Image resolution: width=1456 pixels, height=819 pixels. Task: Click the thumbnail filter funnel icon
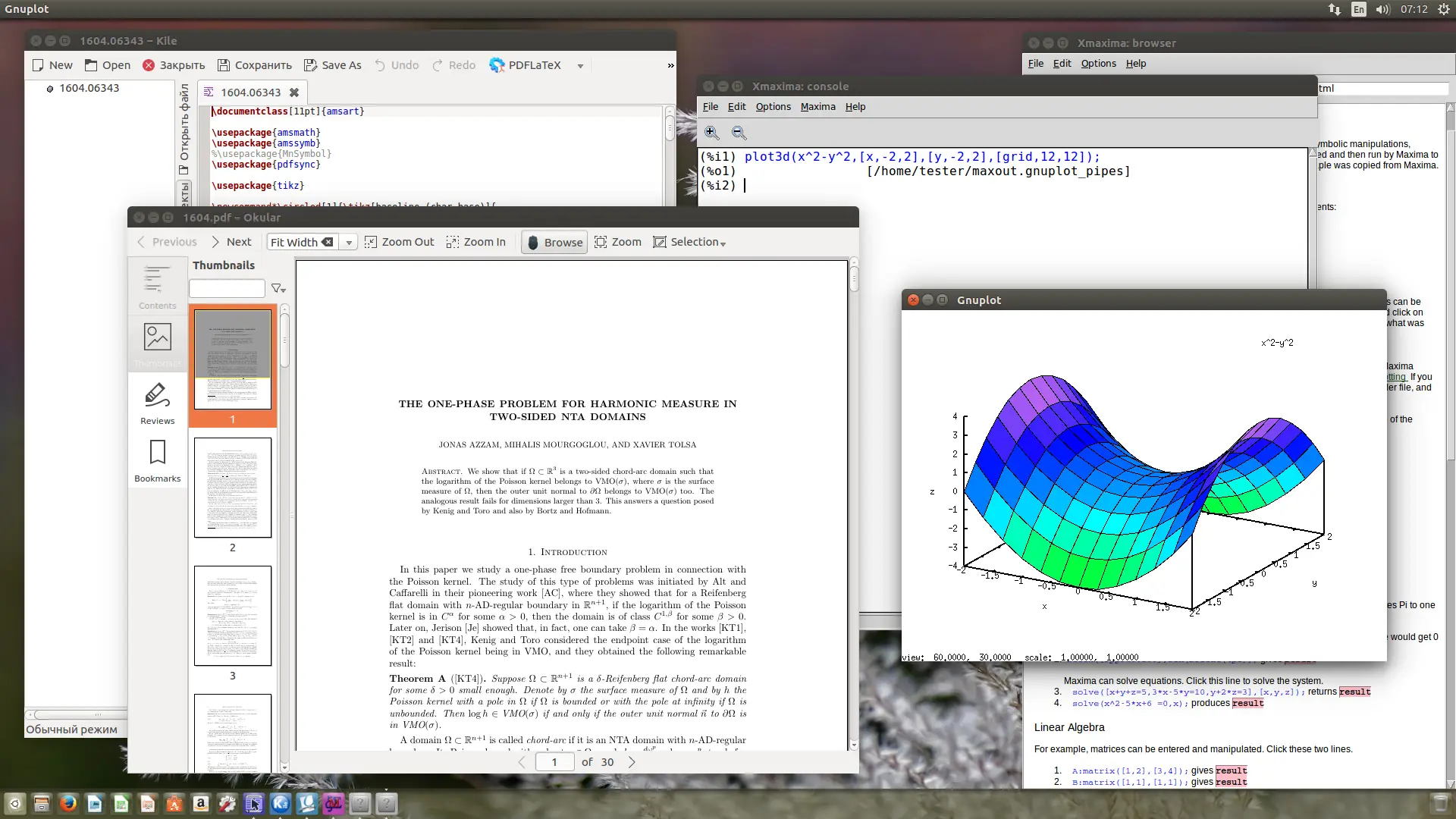278,289
